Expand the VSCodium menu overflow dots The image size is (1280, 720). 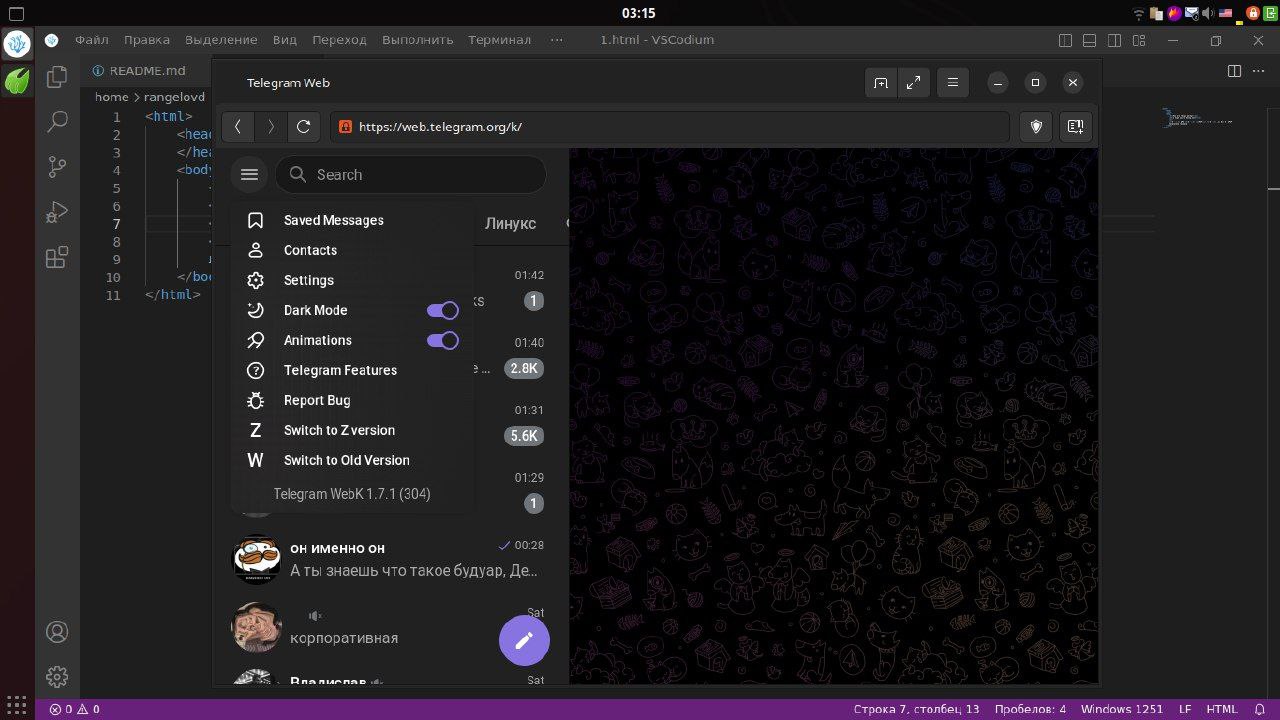click(557, 40)
